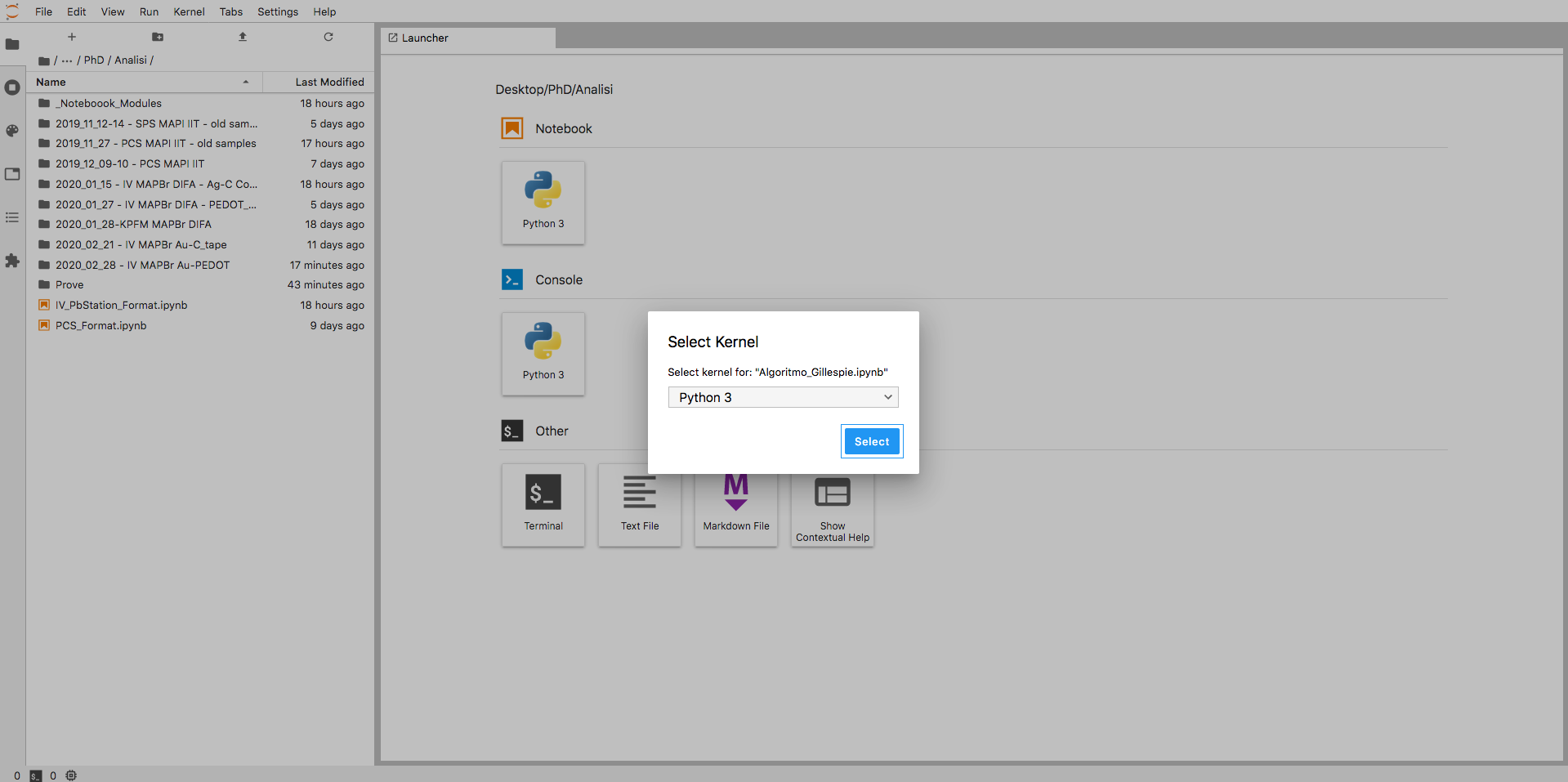
Task: Open the Show Contextual Help launcher
Action: [832, 504]
